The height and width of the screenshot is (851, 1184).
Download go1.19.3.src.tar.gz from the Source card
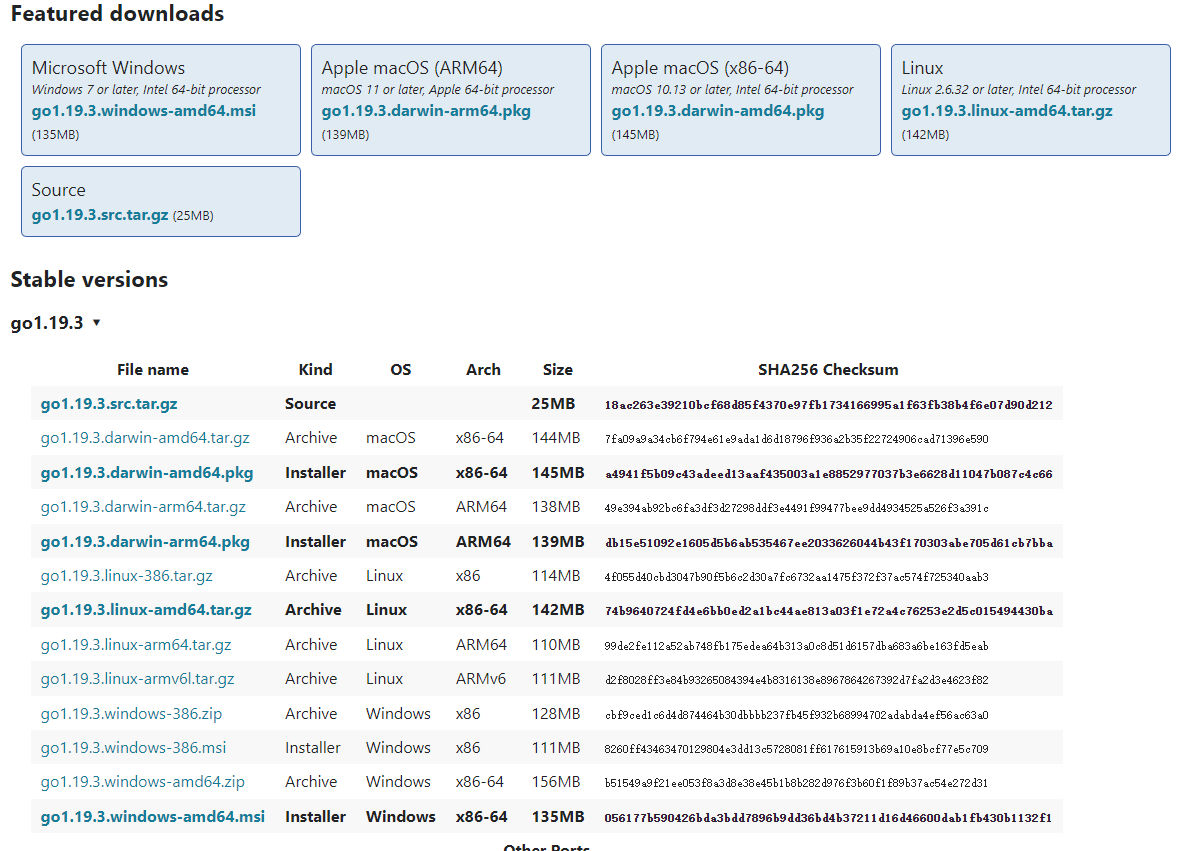(100, 215)
